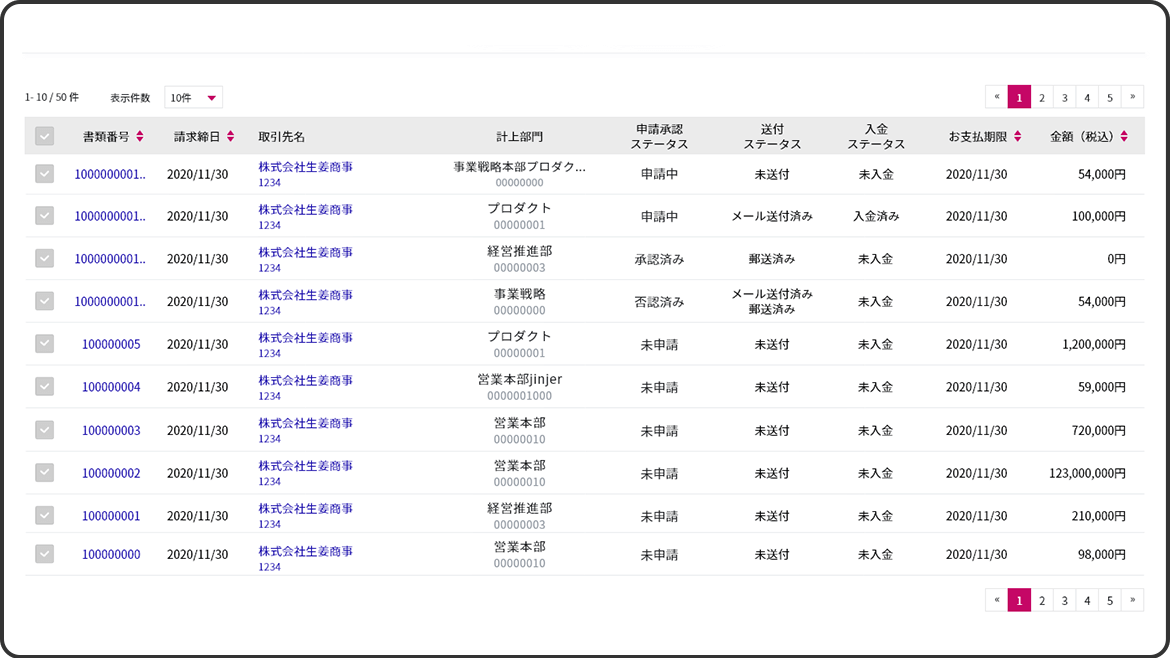
Task: Open document number 100000002 link
Action: coord(111,473)
